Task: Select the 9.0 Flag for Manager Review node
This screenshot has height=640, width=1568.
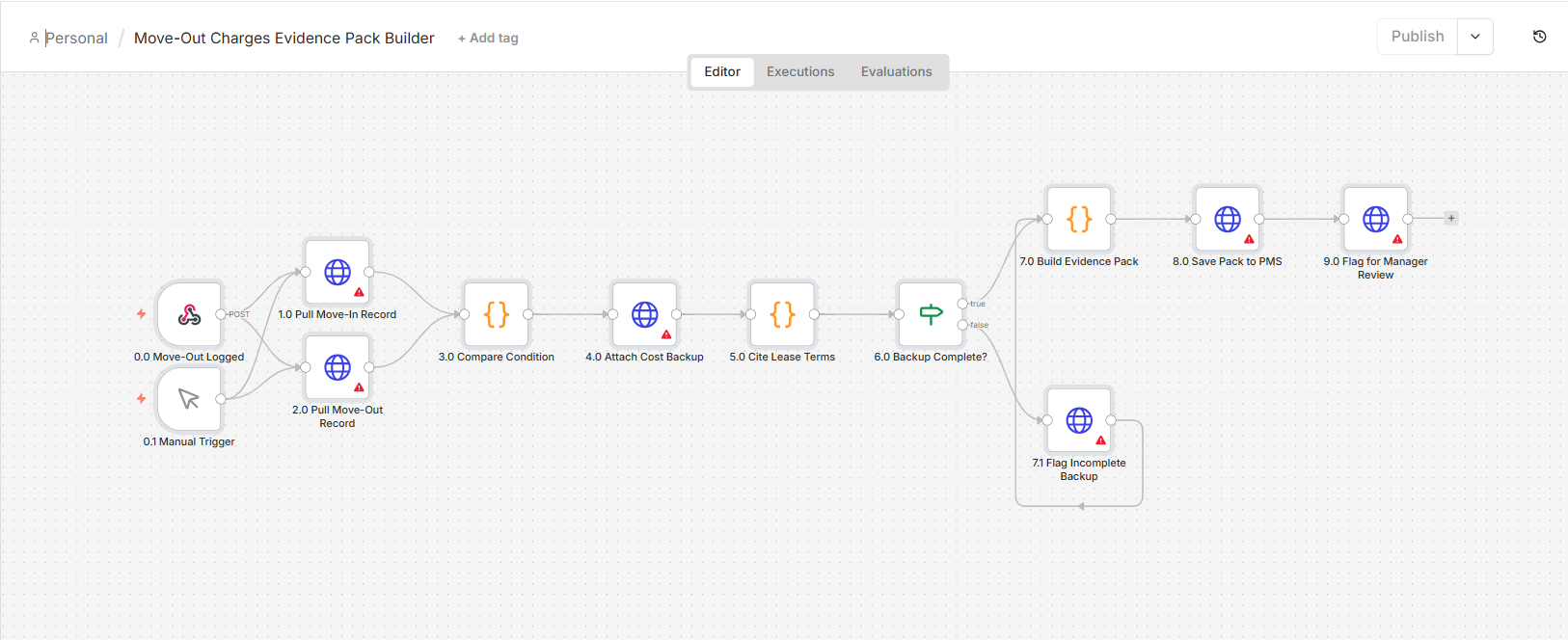Action: pyautogui.click(x=1376, y=219)
